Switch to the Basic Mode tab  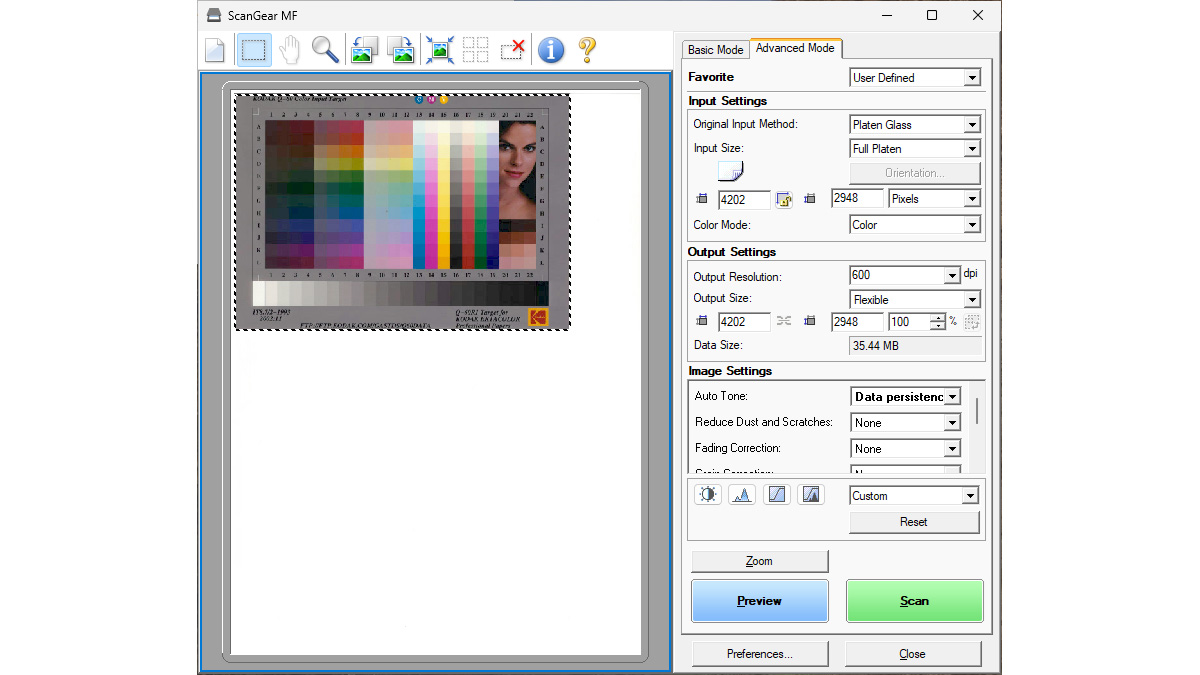[715, 49]
